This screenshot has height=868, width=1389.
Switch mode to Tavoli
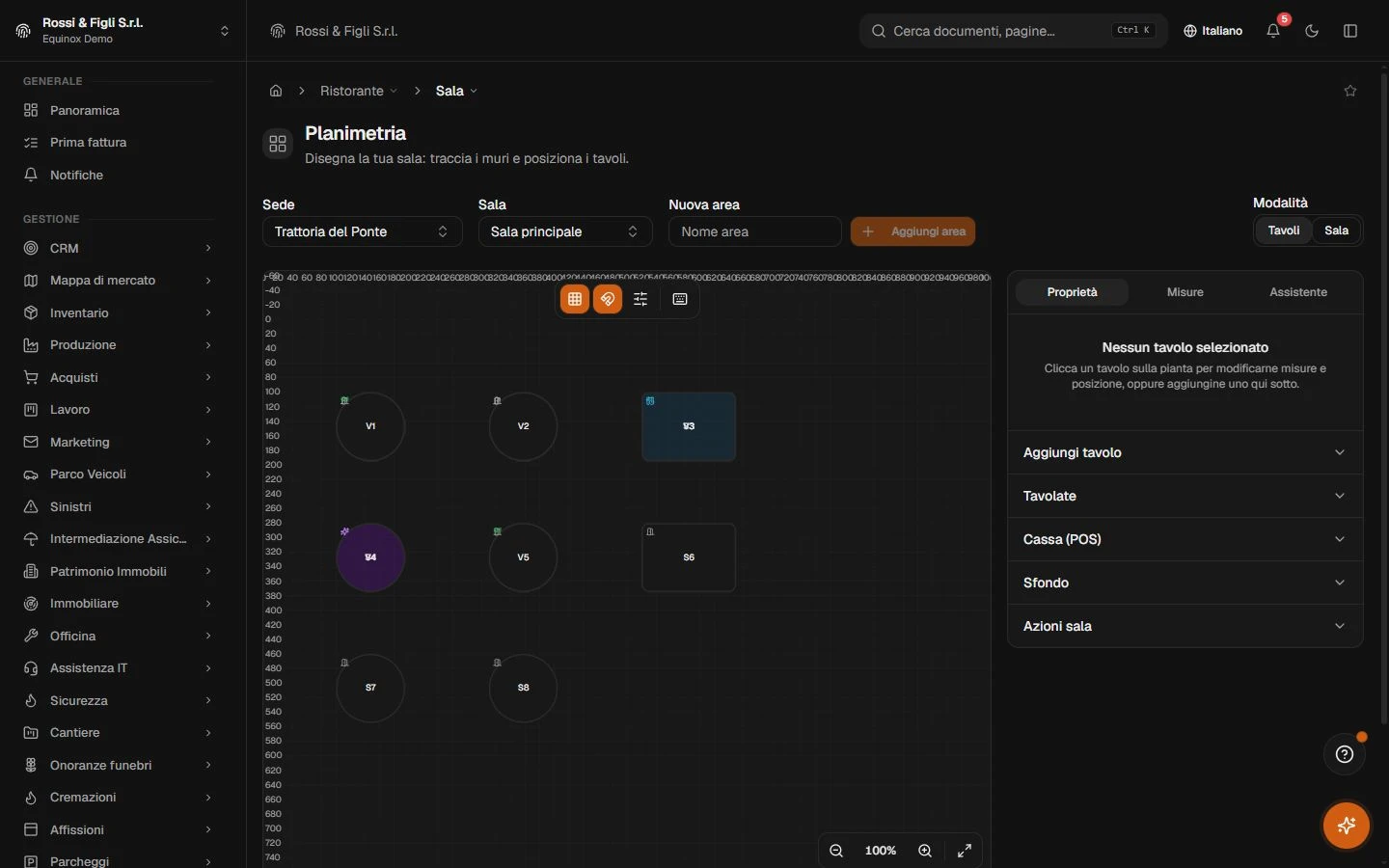tap(1284, 231)
